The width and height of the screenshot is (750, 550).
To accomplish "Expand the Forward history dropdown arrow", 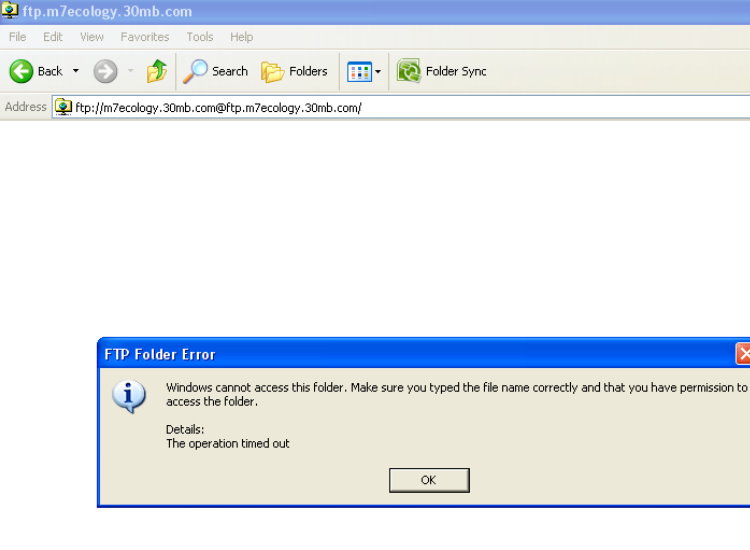I will point(130,71).
